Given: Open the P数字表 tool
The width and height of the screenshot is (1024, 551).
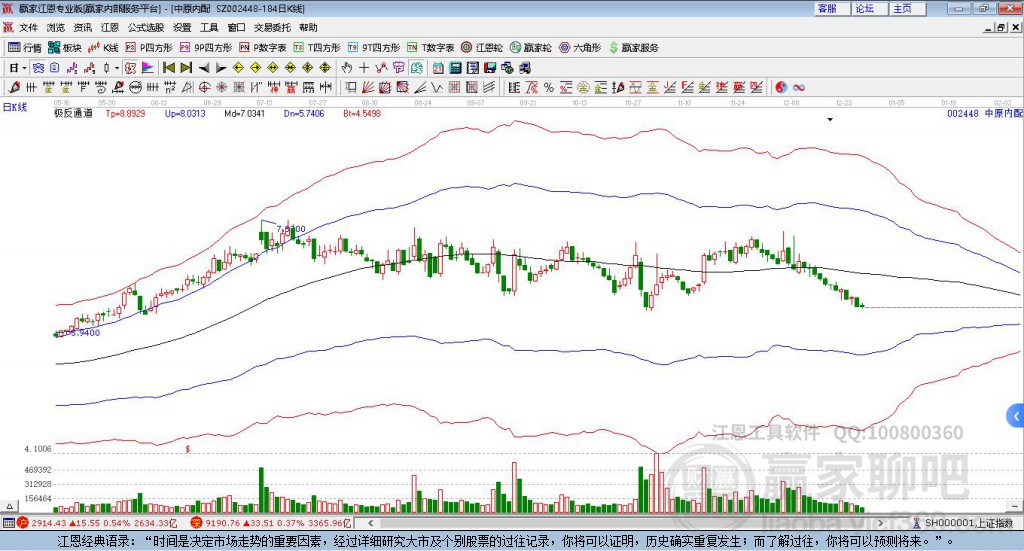Looking at the screenshot, I should [x=263, y=48].
